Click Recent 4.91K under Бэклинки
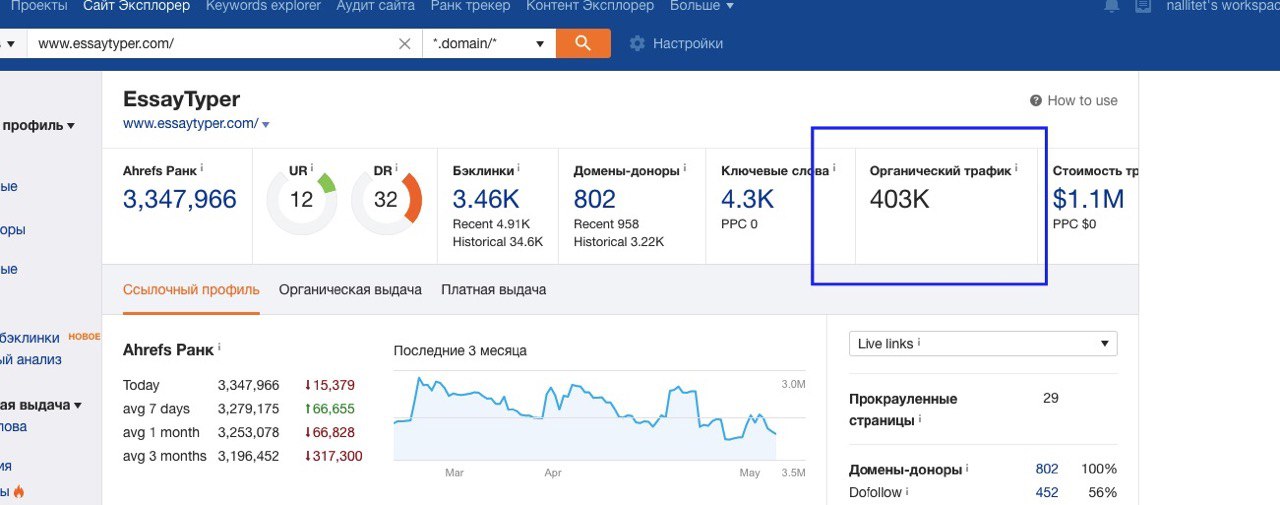 (x=491, y=224)
